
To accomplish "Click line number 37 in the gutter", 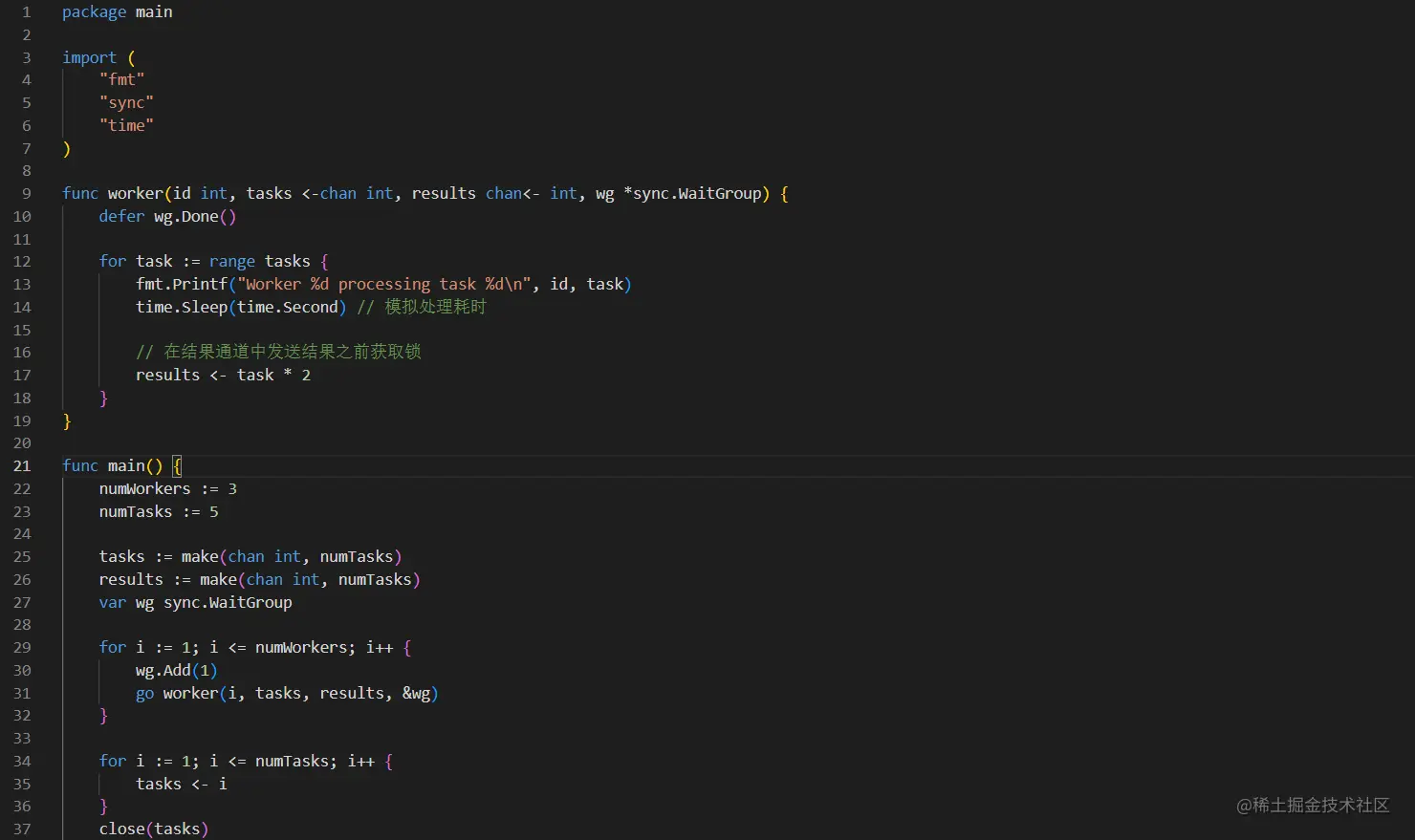I will [x=22, y=829].
